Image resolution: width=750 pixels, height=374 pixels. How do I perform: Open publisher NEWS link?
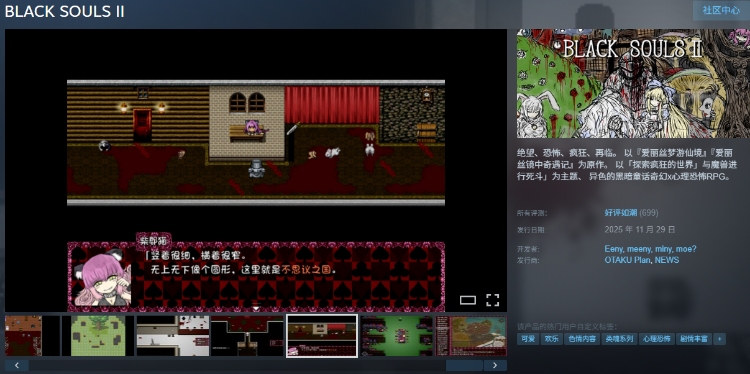(667, 260)
